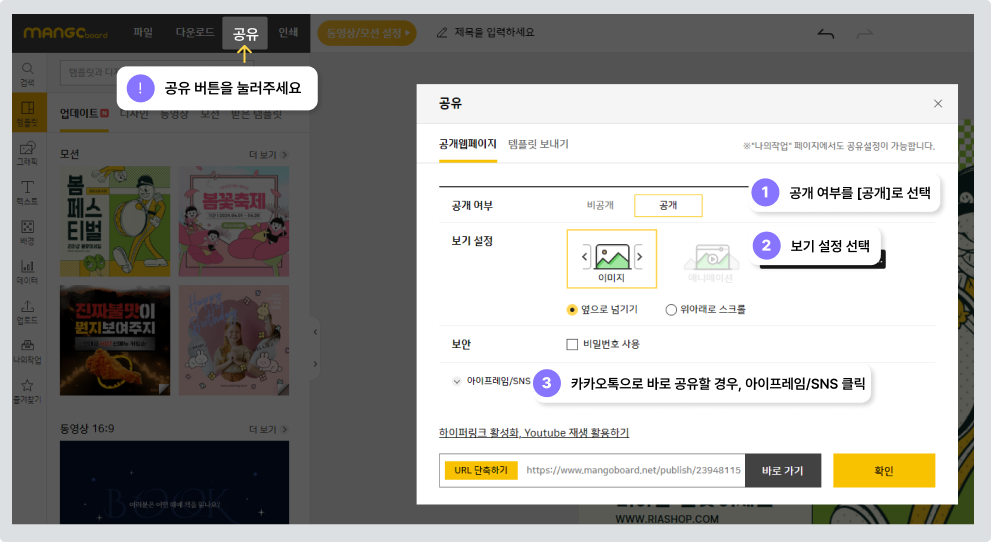This screenshot has width=991, height=542.
Task: Select the 위아래로 스크롤 radio option
Action: 671,310
